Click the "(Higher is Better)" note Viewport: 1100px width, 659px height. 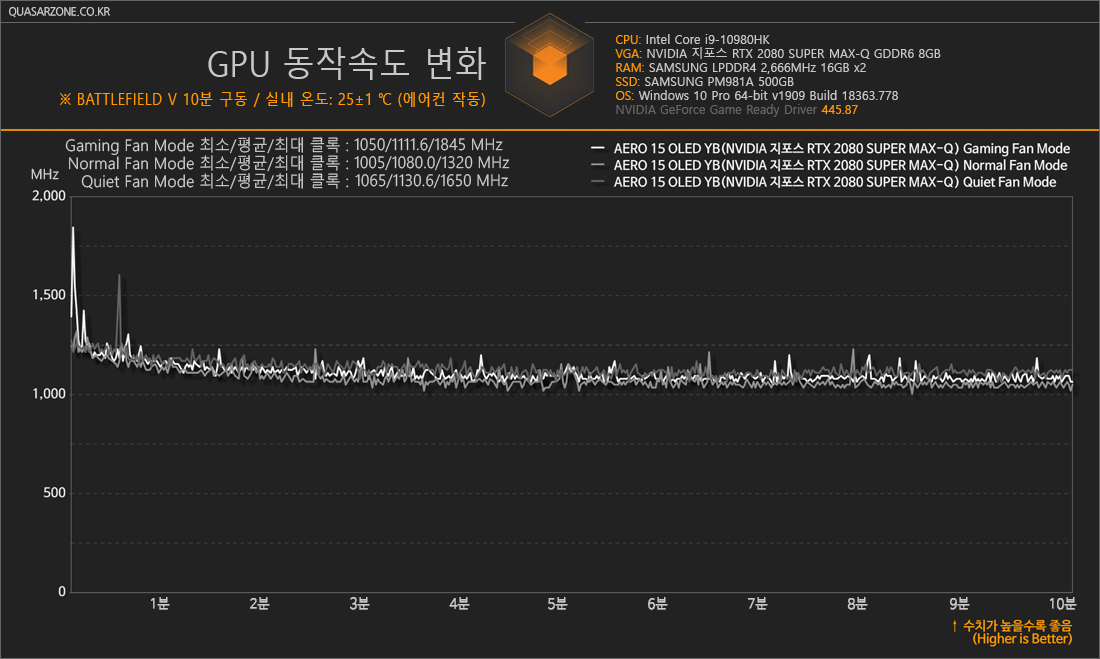[1021, 639]
